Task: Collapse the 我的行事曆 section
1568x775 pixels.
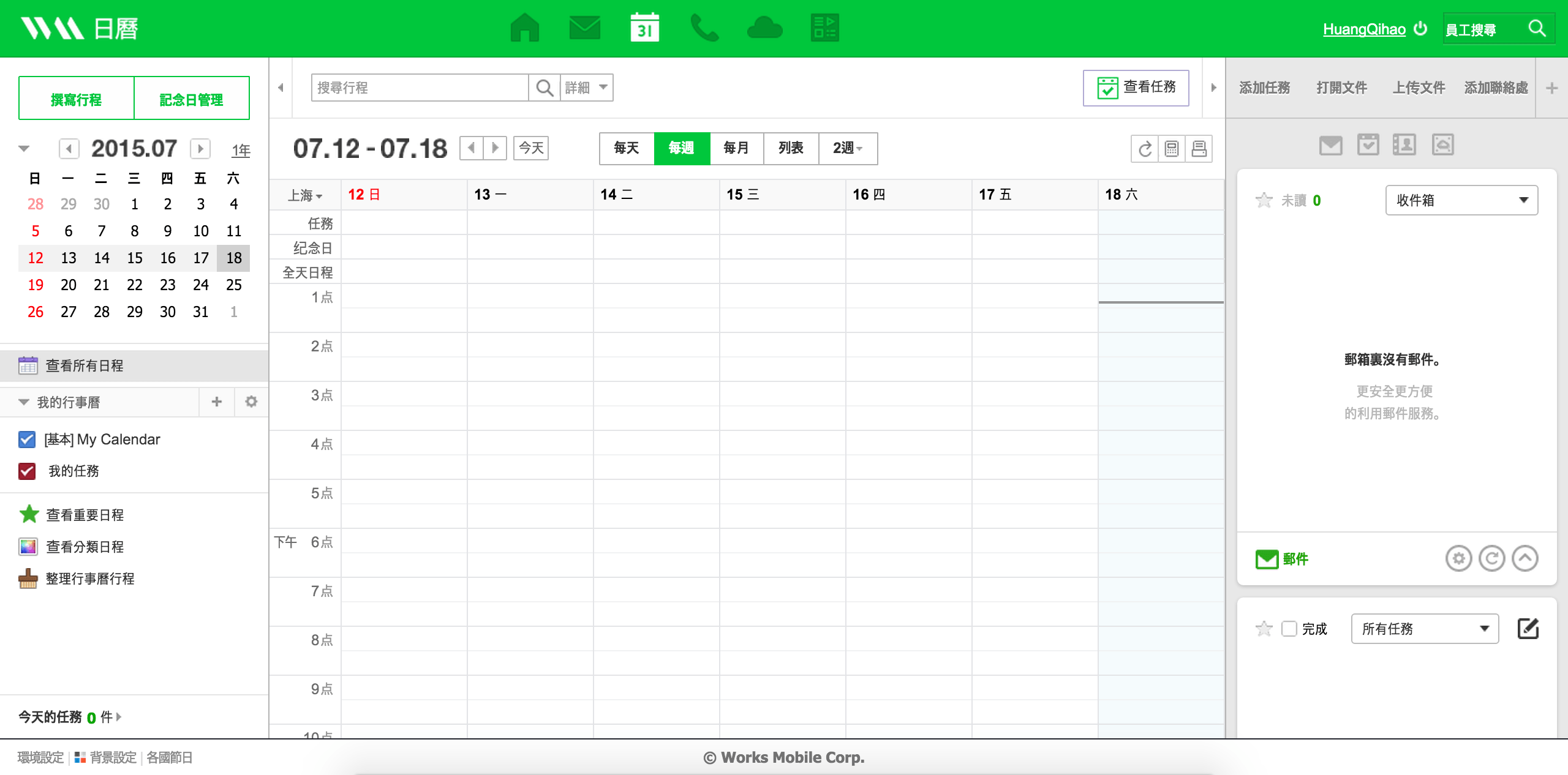Action: (x=24, y=402)
